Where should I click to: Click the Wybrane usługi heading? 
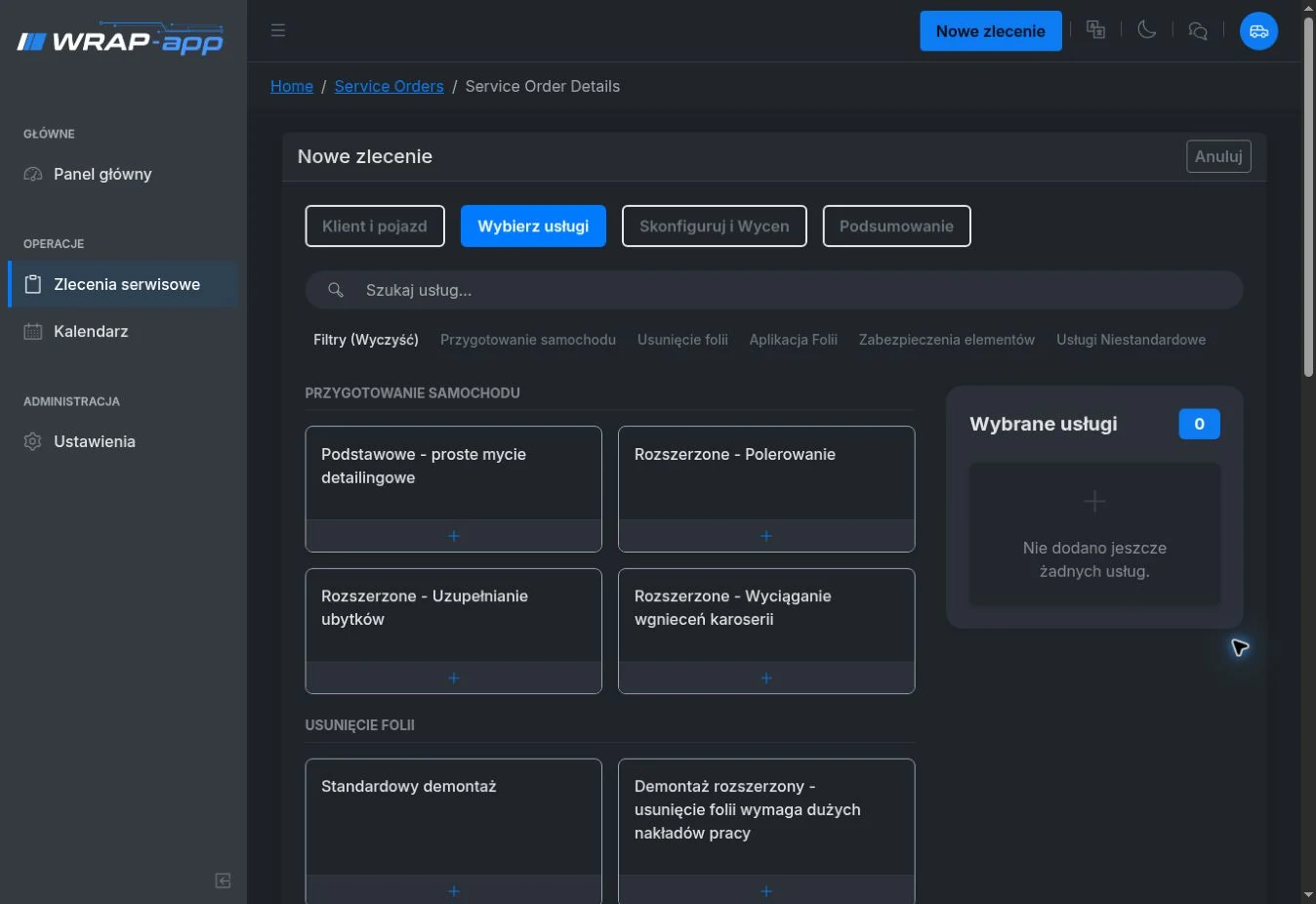pos(1043,424)
